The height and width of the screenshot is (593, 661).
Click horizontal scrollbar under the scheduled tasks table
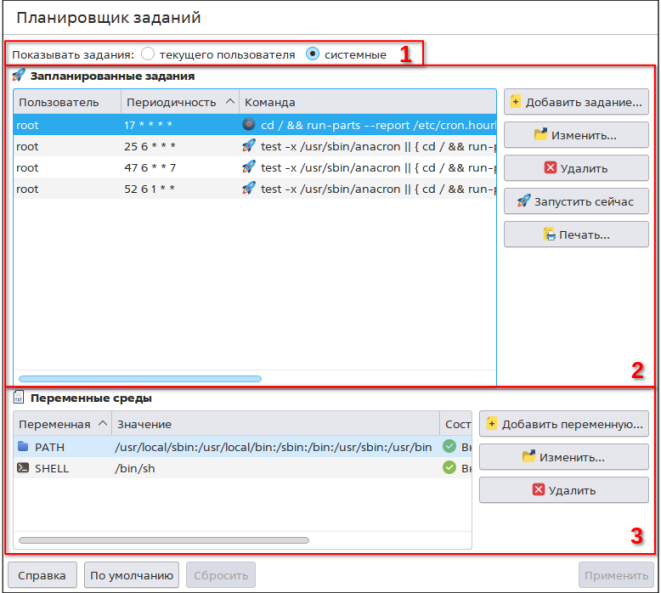pos(140,379)
